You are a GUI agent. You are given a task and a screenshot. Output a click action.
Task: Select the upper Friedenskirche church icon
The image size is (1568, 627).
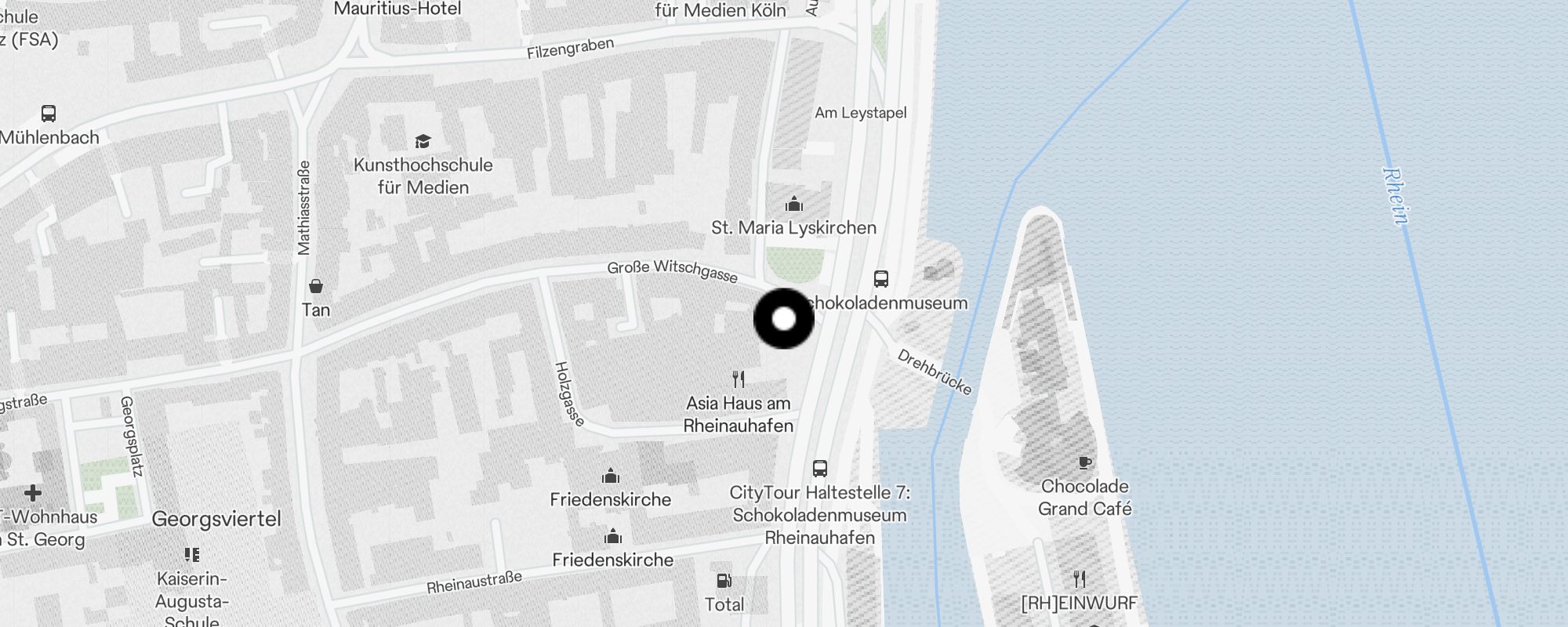611,476
